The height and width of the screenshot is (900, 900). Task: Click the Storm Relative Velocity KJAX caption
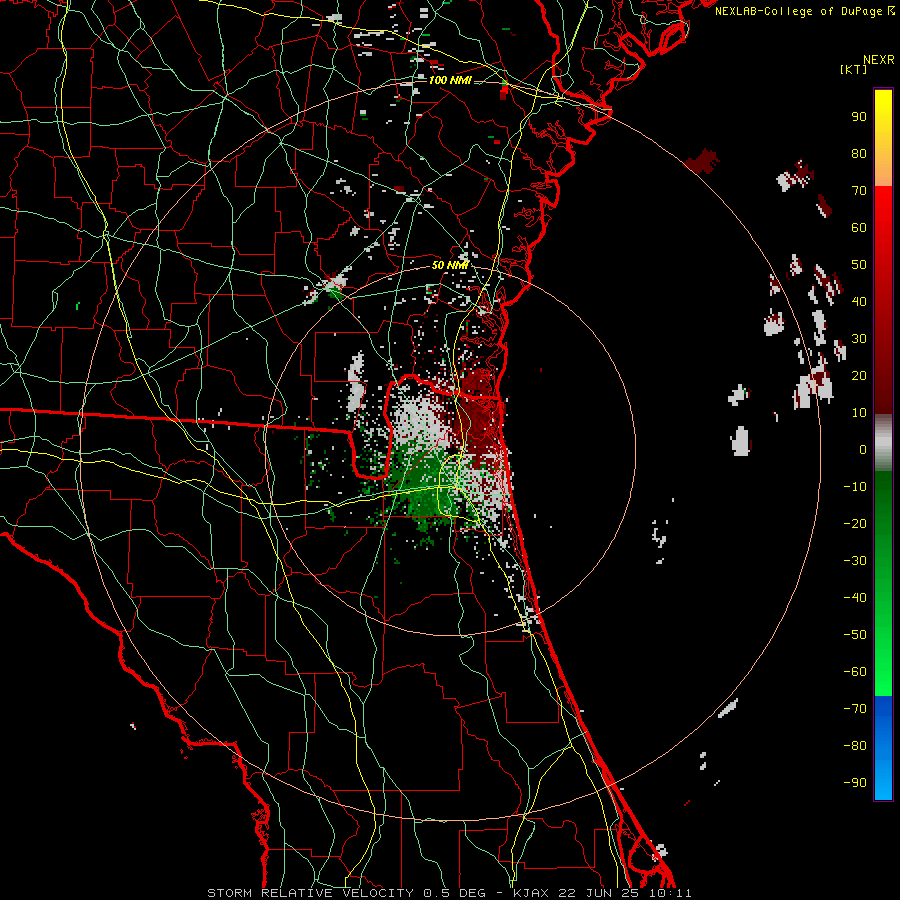pyautogui.click(x=449, y=893)
